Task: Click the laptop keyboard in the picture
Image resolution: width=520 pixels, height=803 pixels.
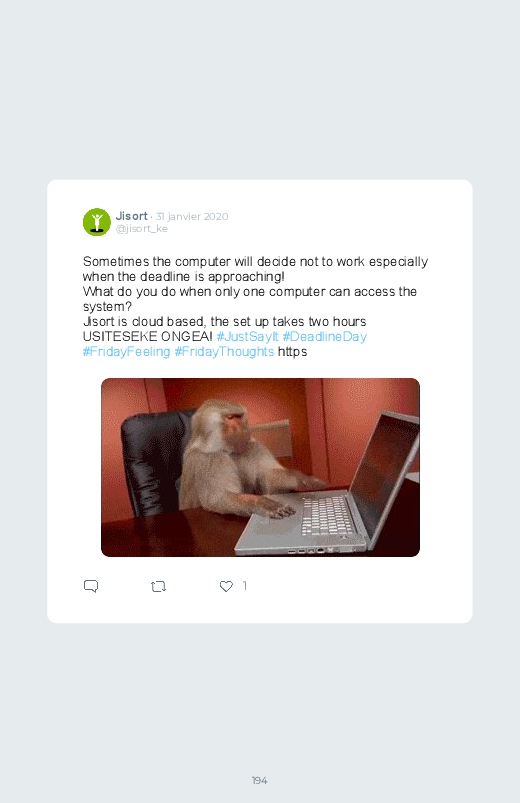Action: [x=326, y=515]
